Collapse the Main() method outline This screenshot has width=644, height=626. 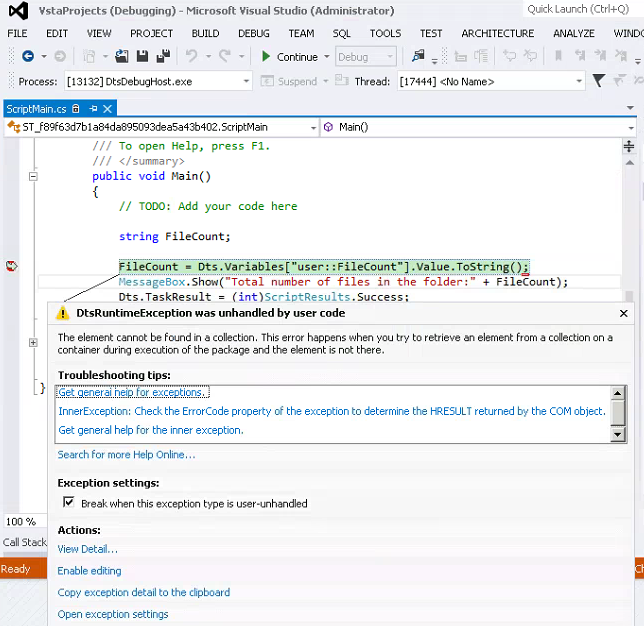(x=33, y=176)
